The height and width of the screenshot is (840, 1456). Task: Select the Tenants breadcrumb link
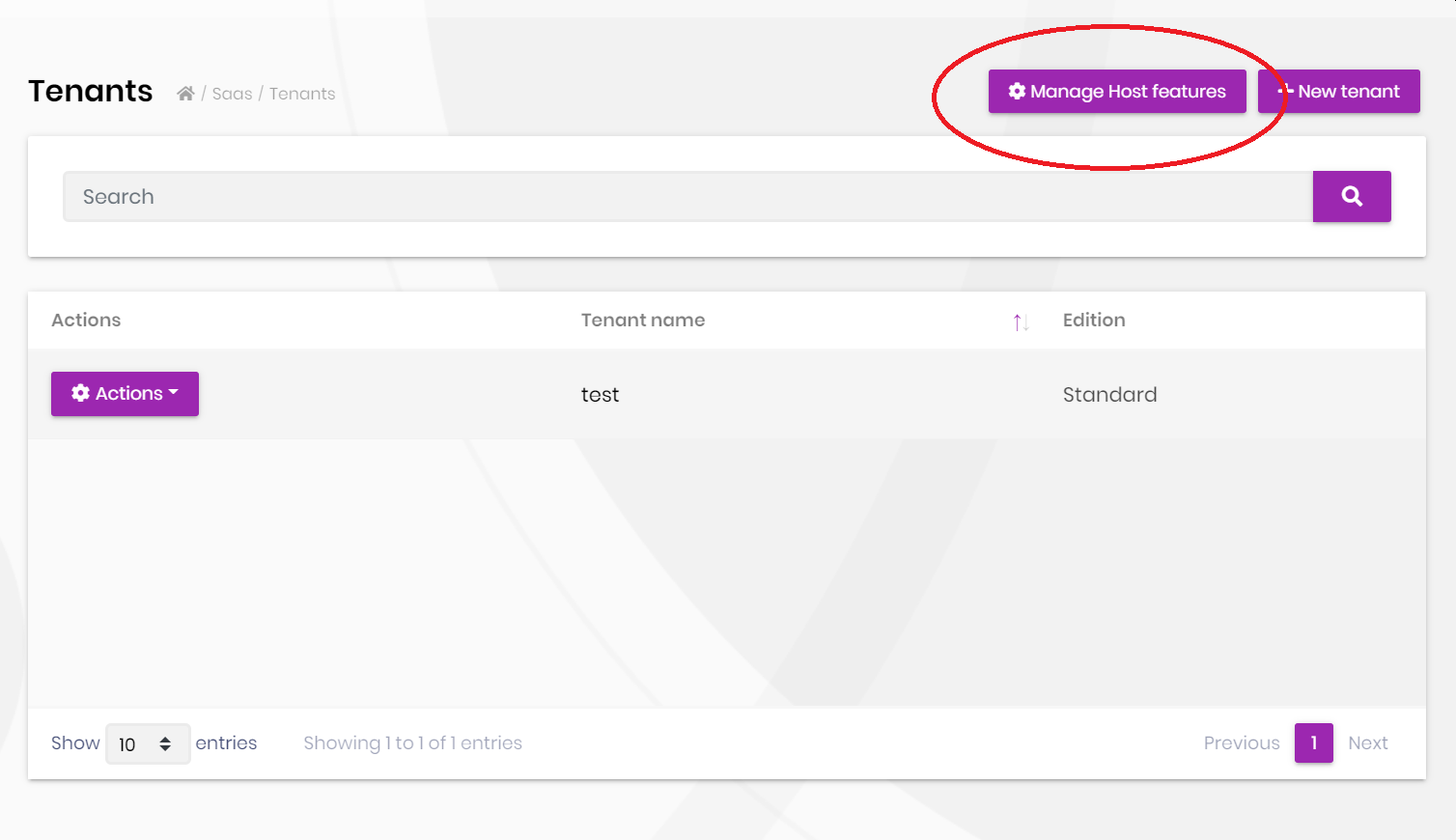pos(302,94)
